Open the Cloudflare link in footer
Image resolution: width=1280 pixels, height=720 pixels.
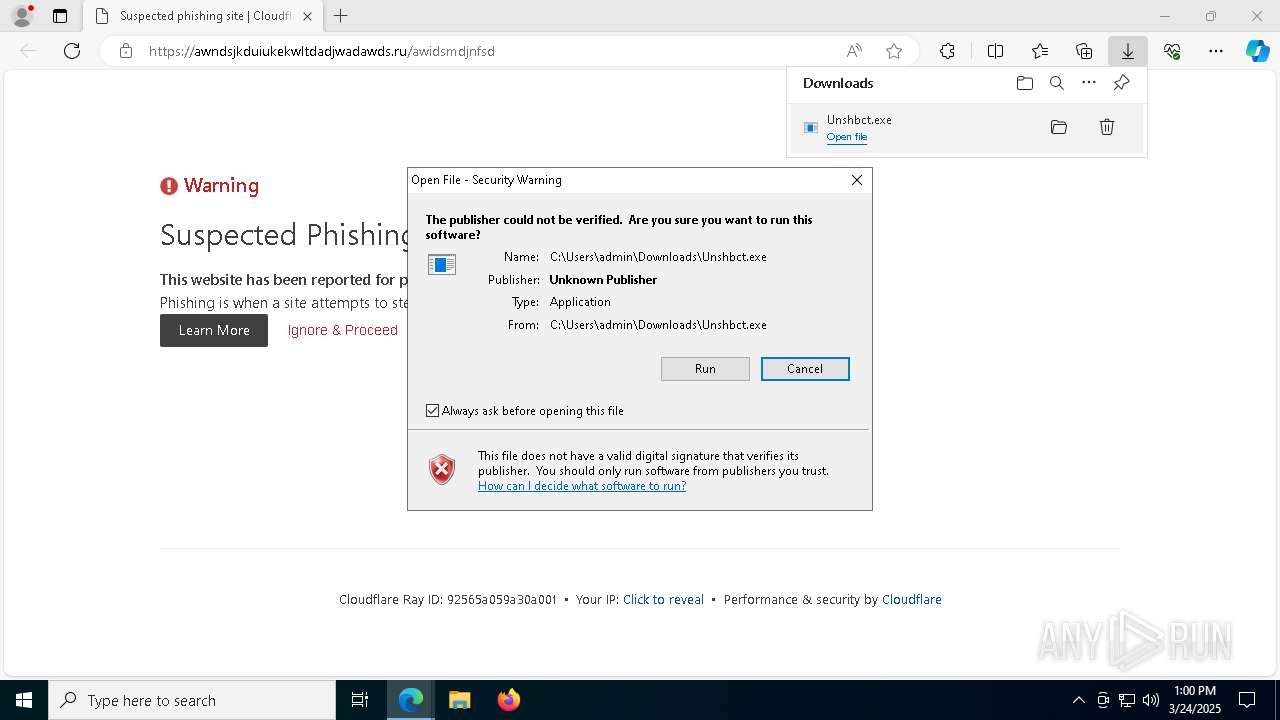click(x=912, y=600)
